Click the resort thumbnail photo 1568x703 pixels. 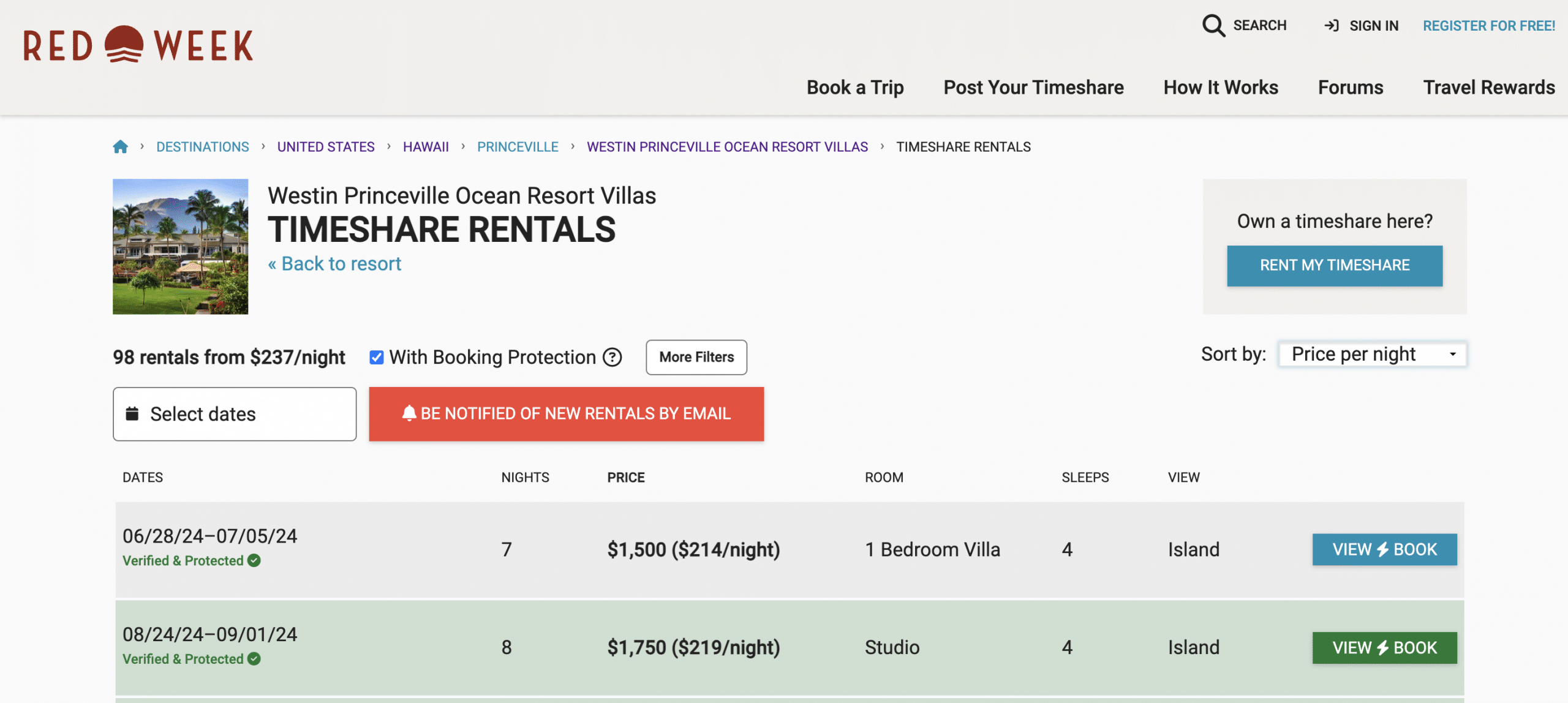(x=180, y=246)
